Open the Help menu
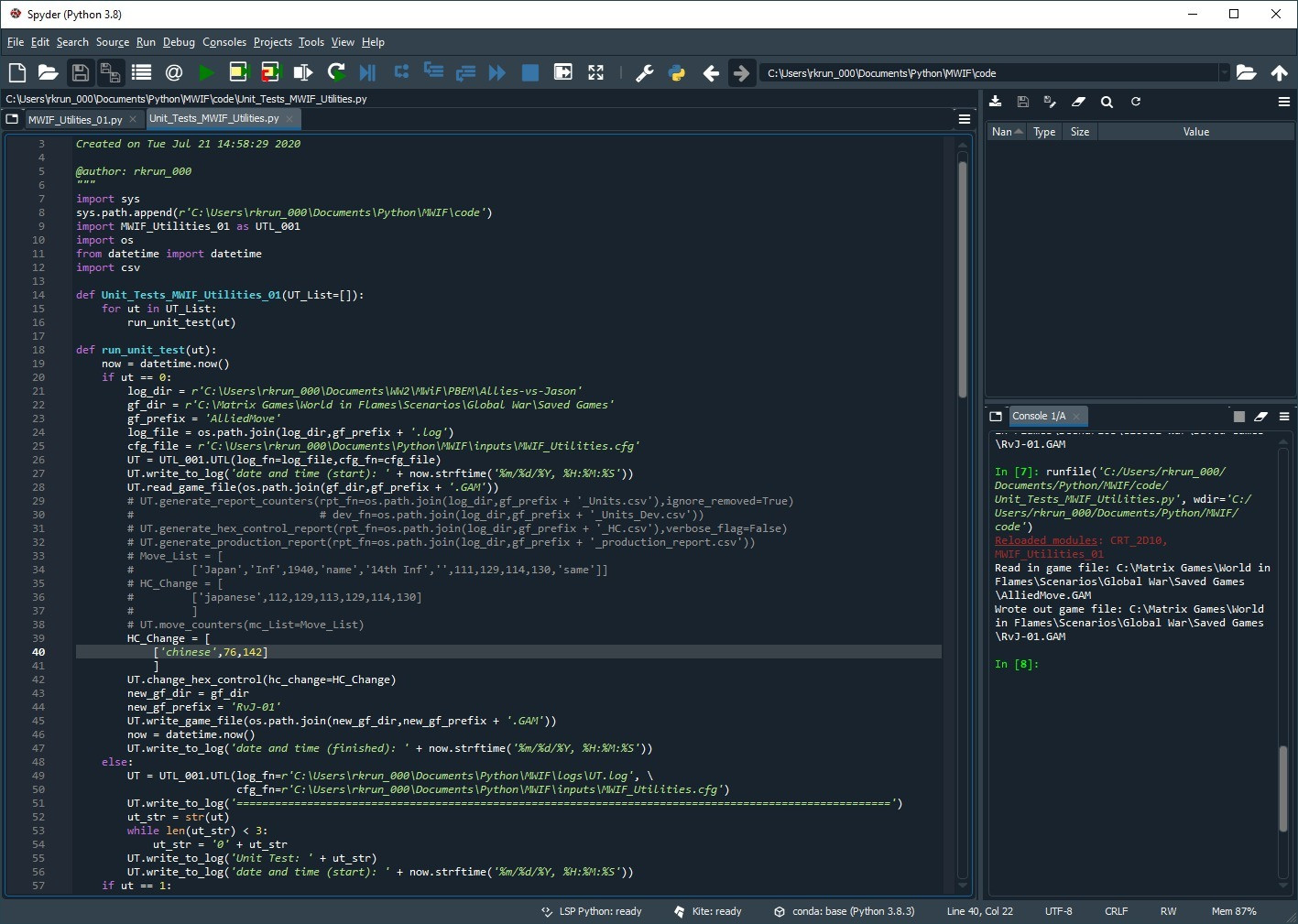Image resolution: width=1298 pixels, height=924 pixels. coord(373,42)
